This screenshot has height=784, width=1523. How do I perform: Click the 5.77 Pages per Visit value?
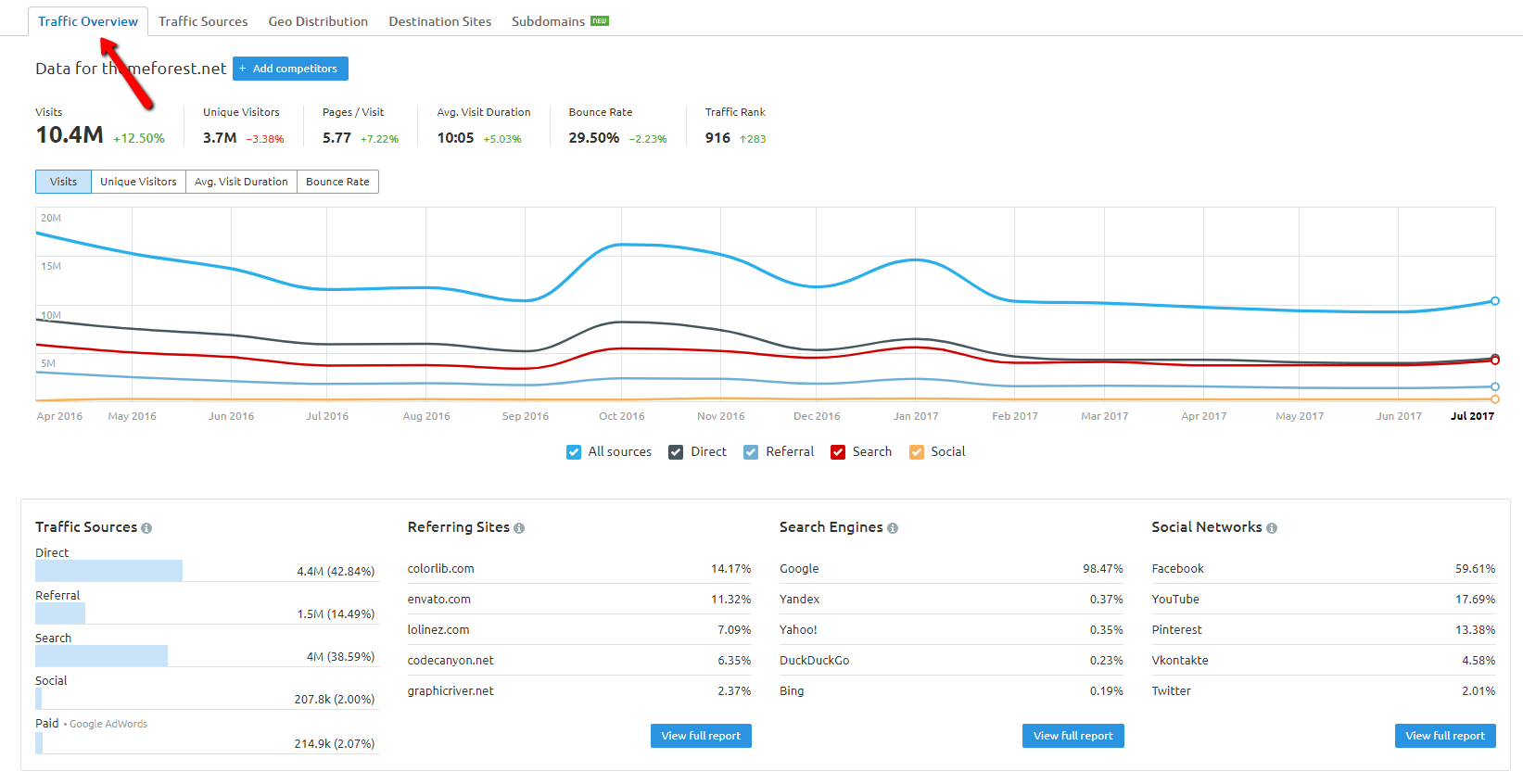click(x=336, y=138)
